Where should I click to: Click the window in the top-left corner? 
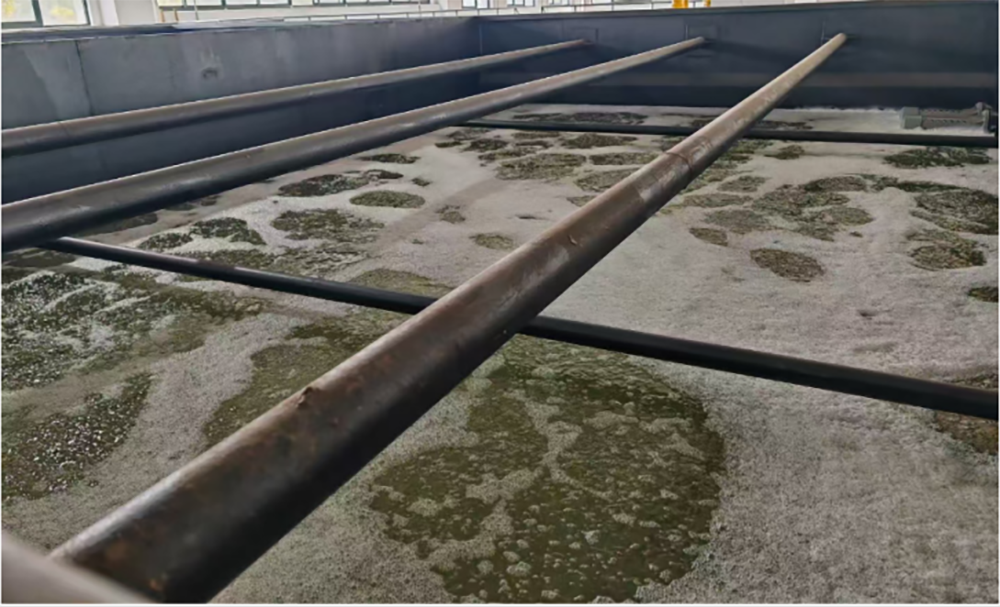[45, 12]
